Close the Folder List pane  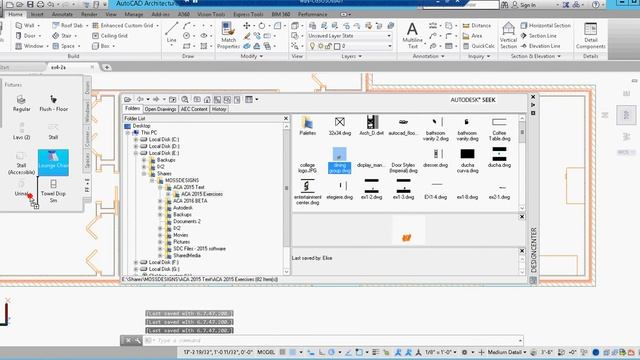(286, 118)
